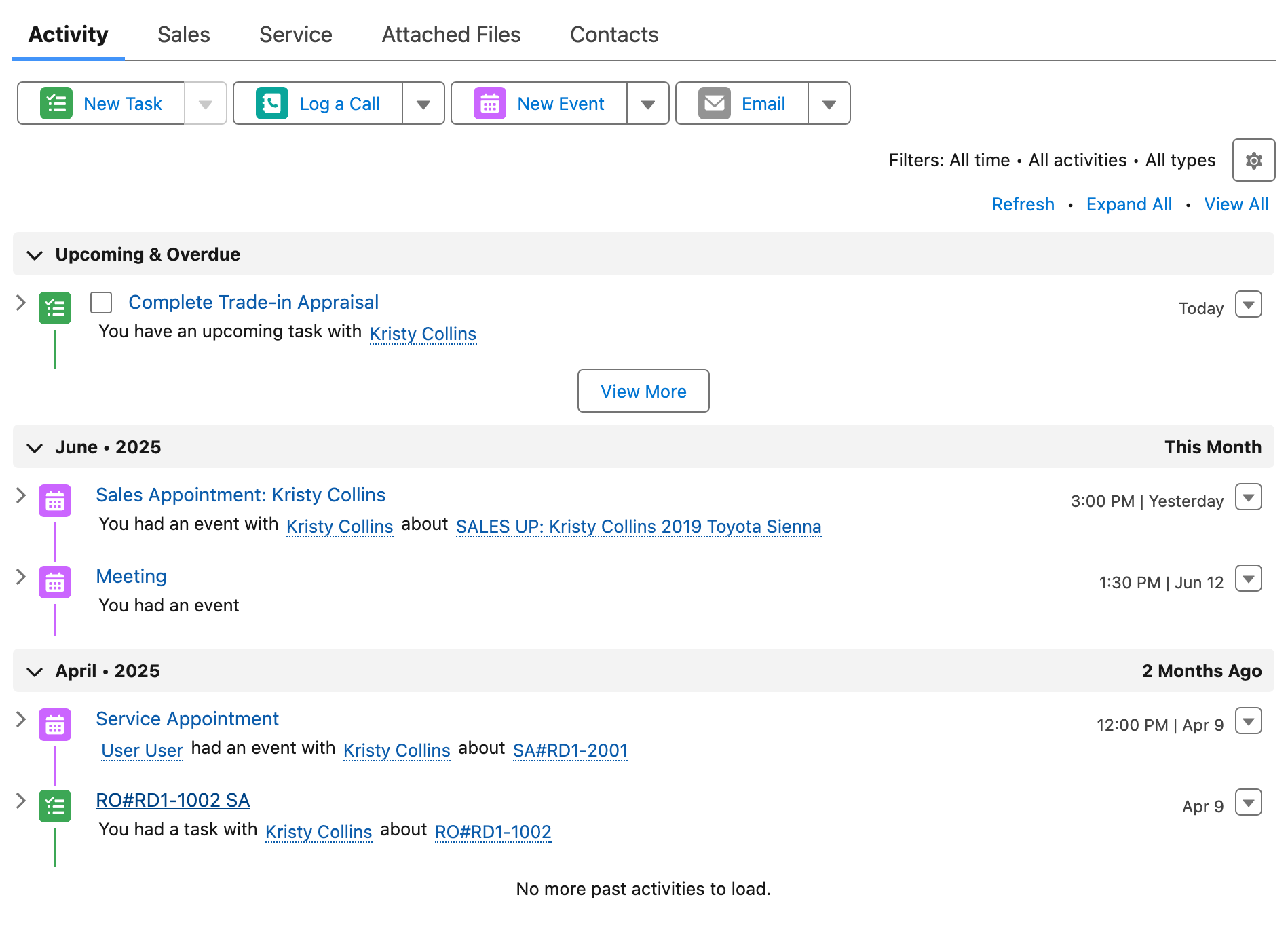
Task: Click the New Task button label
Action: [x=123, y=104]
